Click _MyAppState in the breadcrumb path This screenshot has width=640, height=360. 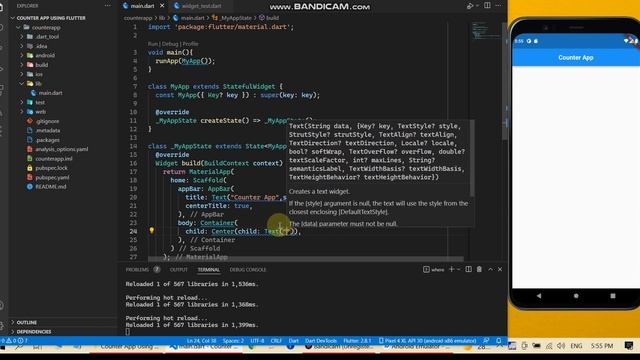point(236,18)
